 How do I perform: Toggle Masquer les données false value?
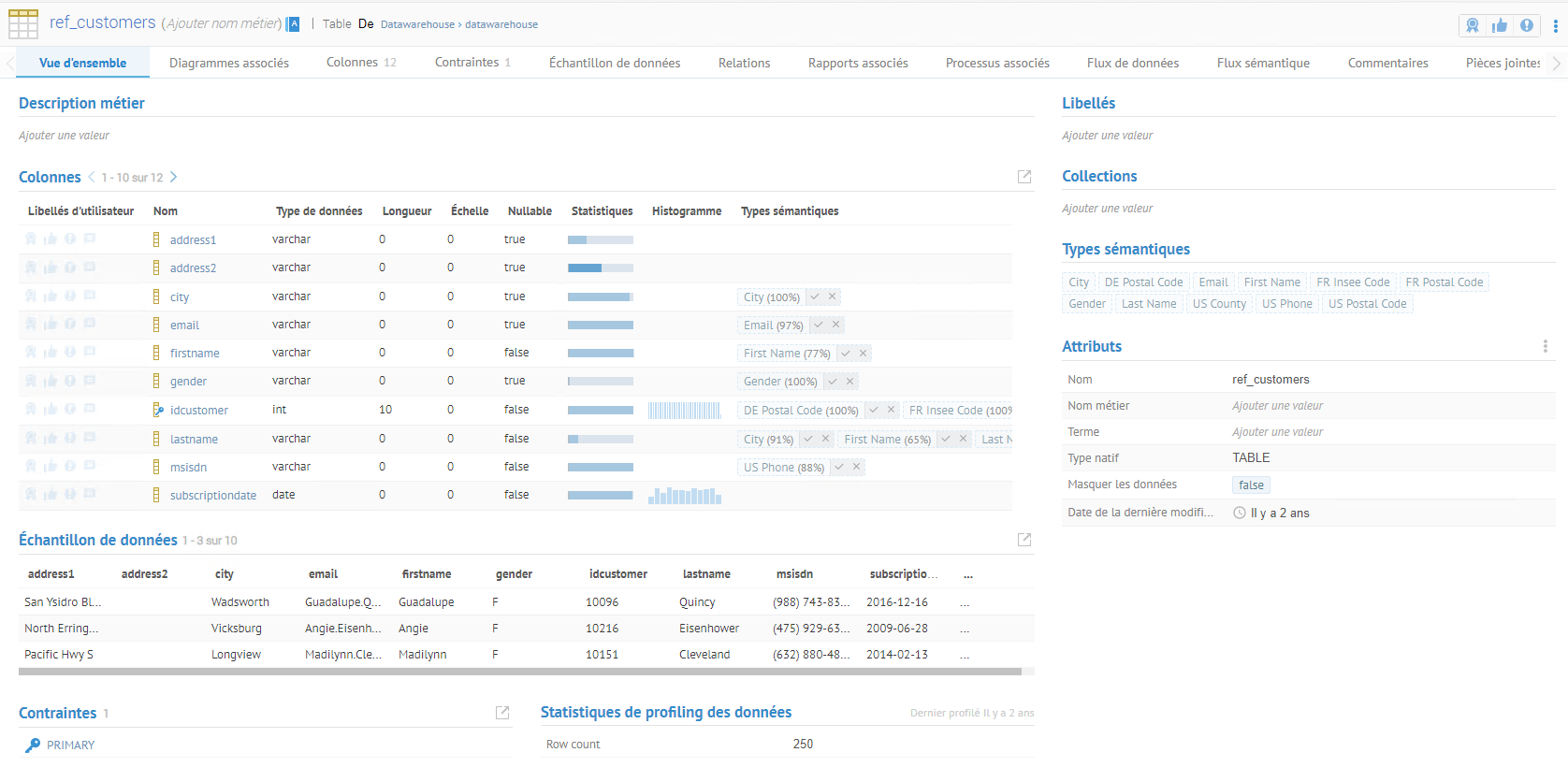tap(1251, 485)
